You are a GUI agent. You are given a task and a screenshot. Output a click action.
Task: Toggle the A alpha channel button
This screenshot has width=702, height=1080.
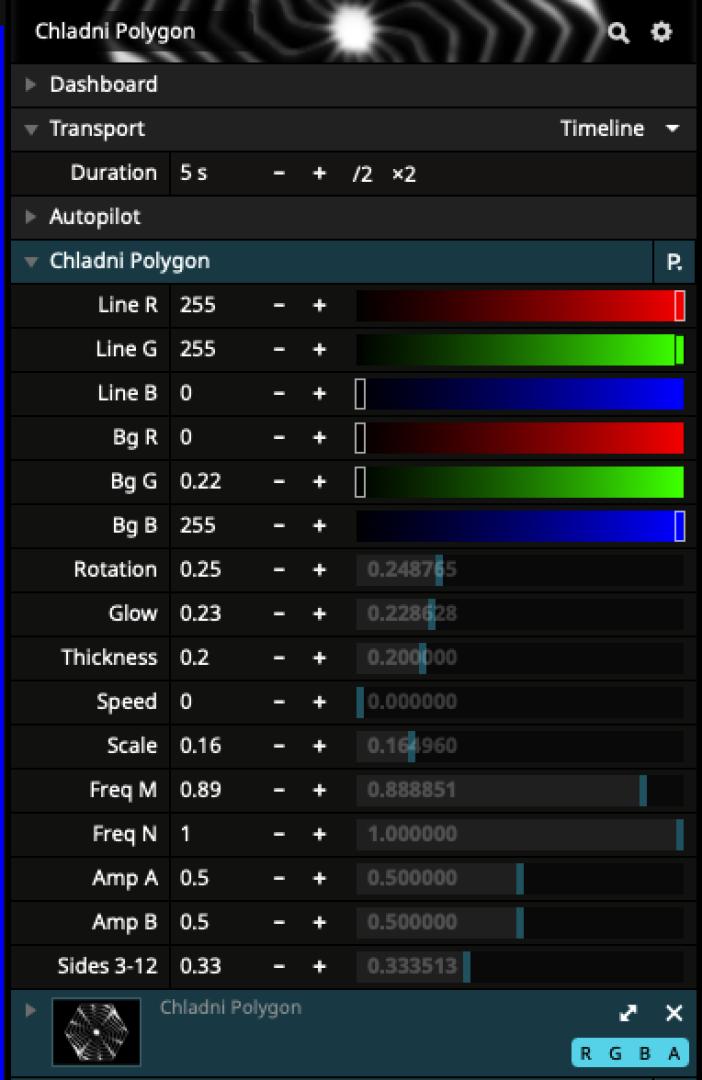point(673,1052)
